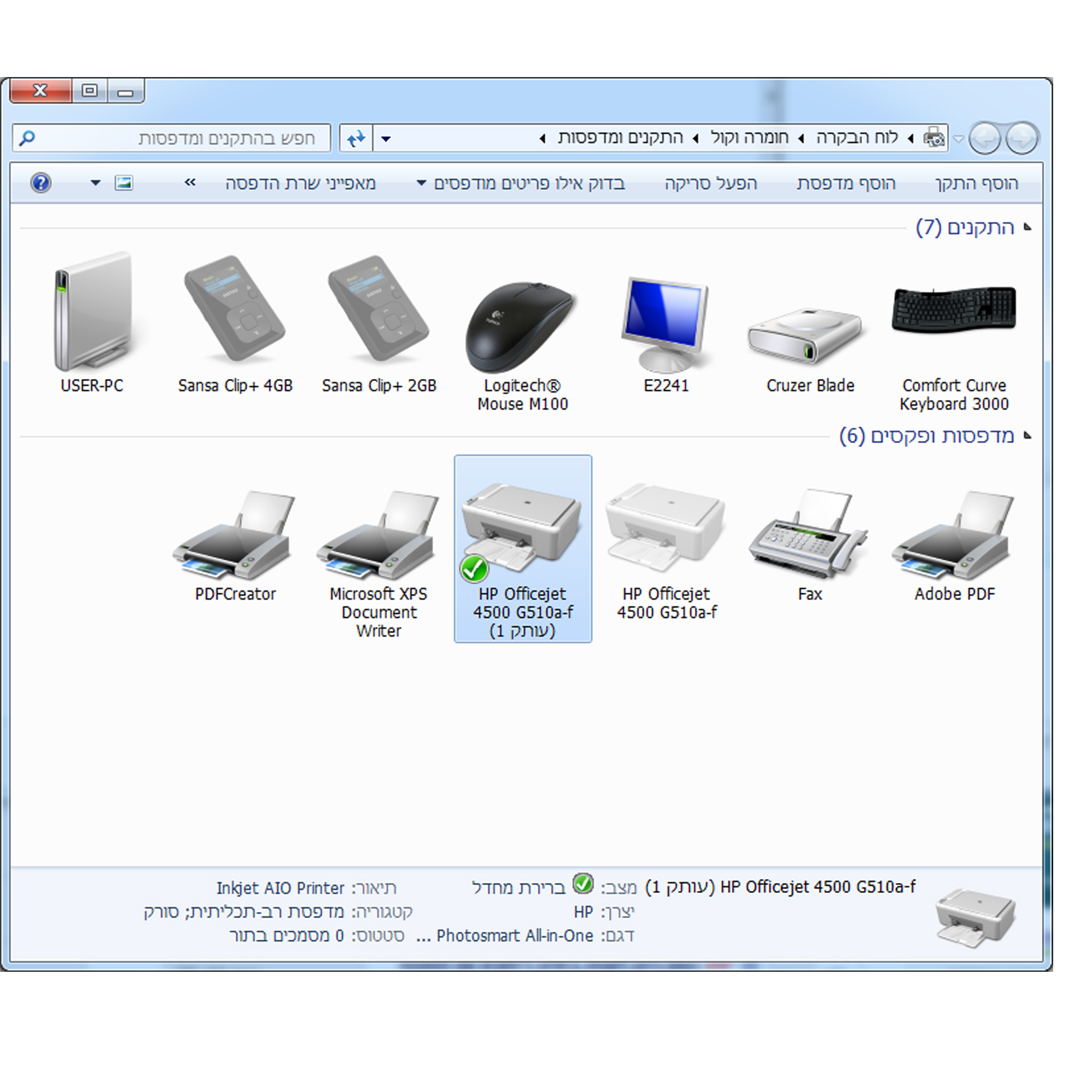Click the 'הוסף התקן' toolbar button
Screen dimensions: 1092x1092
pyautogui.click(x=976, y=184)
